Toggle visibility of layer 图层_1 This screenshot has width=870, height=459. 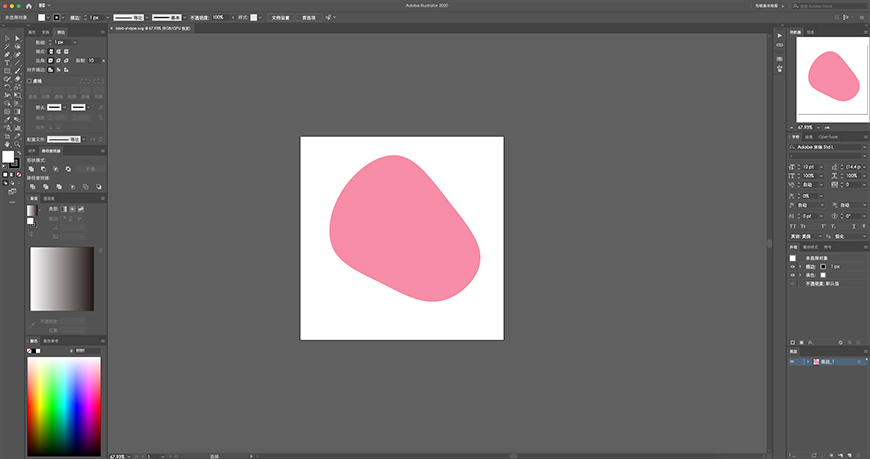[x=792, y=362]
